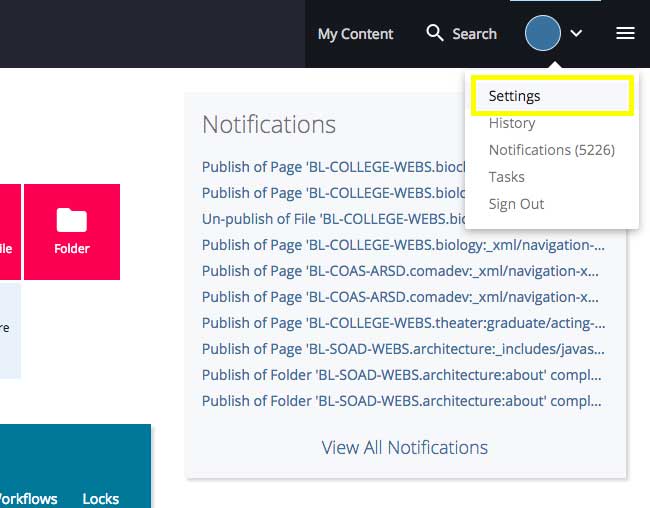Switch to the Locks tab
Viewport: 650px width, 508px height.
point(100,498)
